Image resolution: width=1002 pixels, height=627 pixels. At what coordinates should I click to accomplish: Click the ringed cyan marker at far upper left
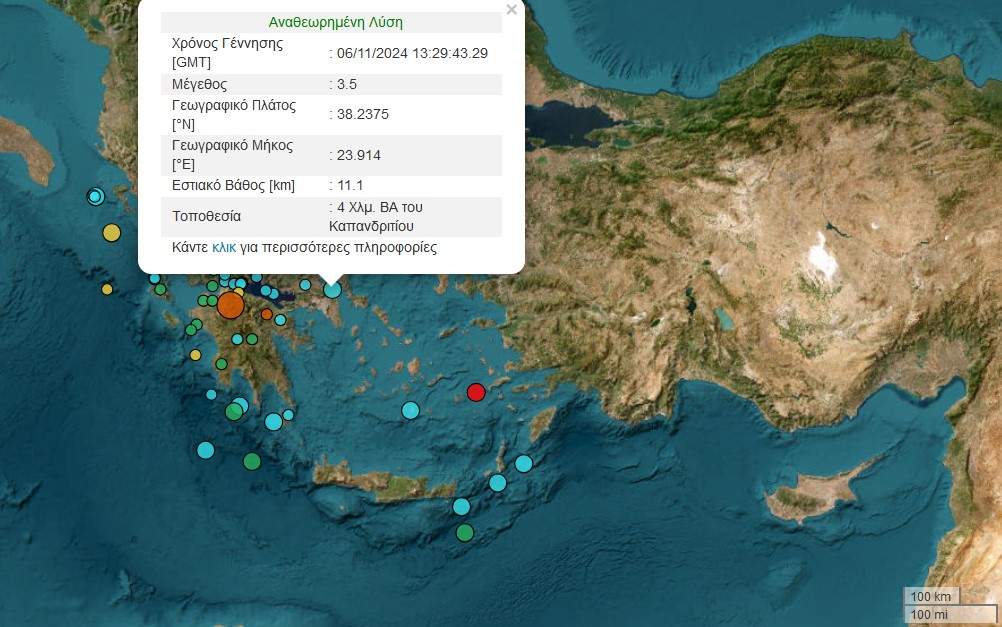pos(95,196)
